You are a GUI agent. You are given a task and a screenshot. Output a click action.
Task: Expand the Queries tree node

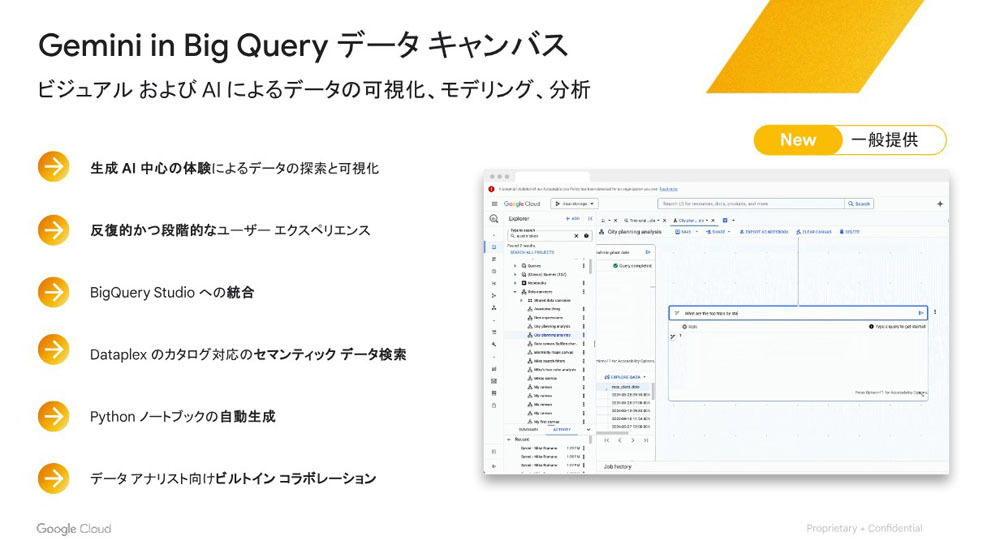(516, 266)
